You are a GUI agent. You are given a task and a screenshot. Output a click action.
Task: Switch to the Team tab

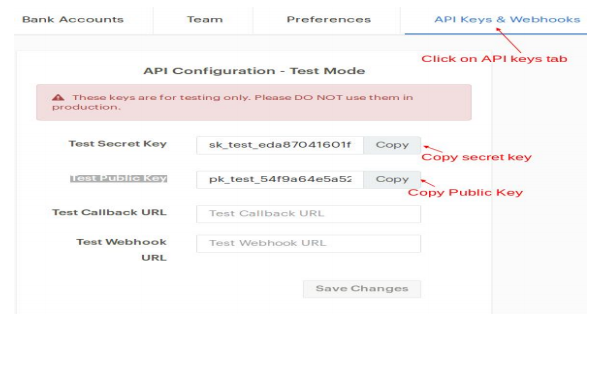coord(205,19)
